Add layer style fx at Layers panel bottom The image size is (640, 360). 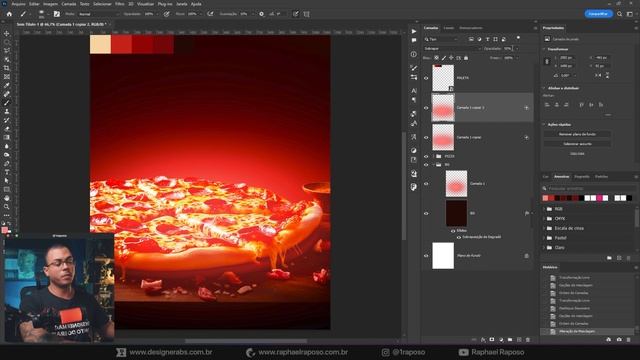(x=483, y=340)
